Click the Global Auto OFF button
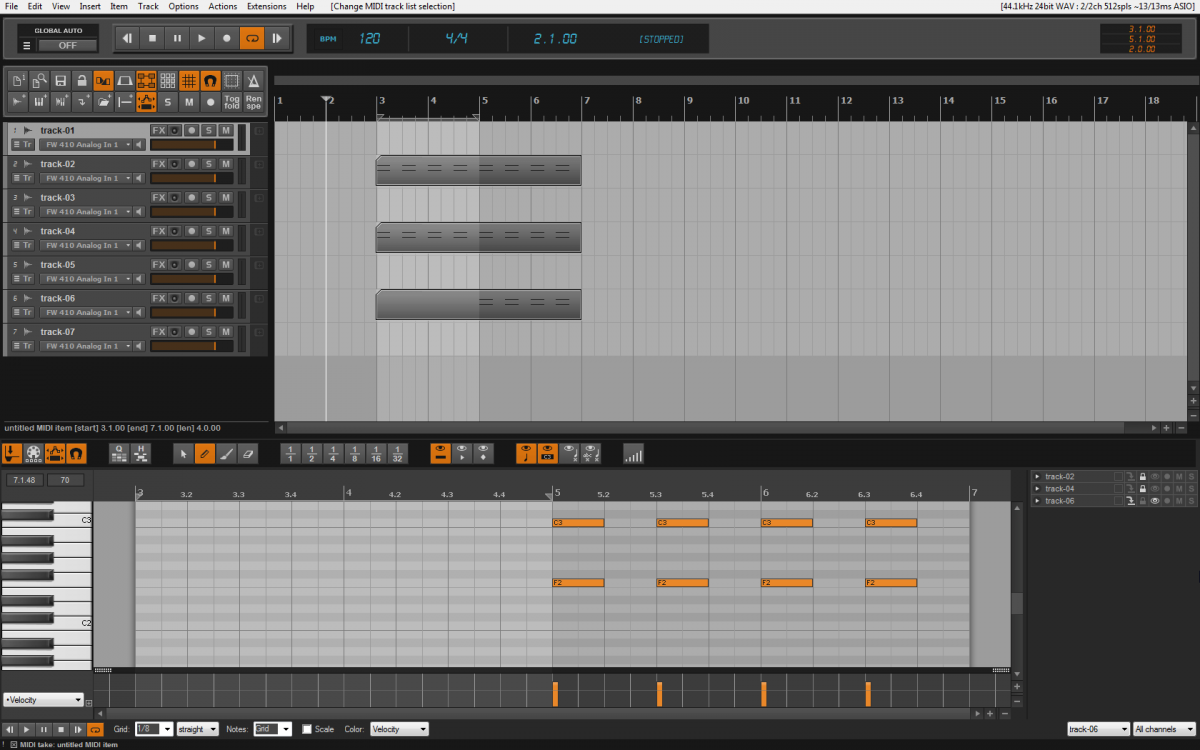This screenshot has width=1200, height=750. (x=67, y=45)
